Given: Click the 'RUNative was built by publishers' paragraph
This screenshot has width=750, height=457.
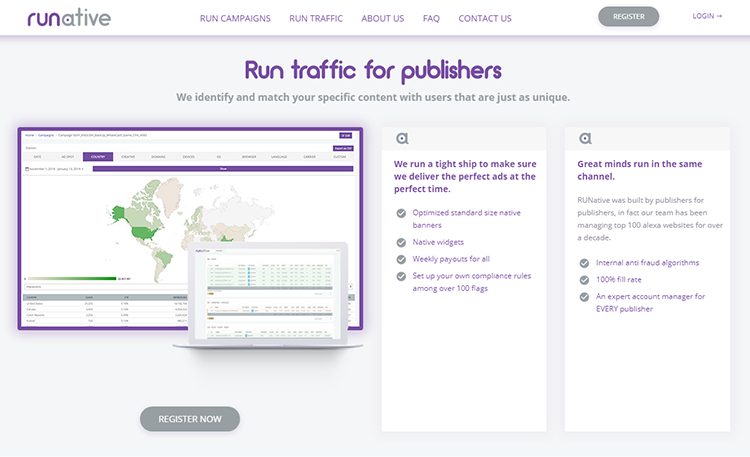Looking at the screenshot, I should tap(650, 219).
